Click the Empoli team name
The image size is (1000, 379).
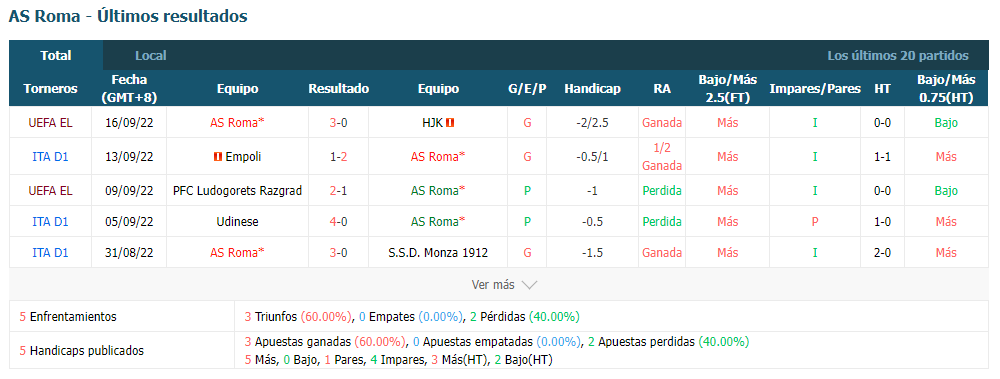[243, 156]
